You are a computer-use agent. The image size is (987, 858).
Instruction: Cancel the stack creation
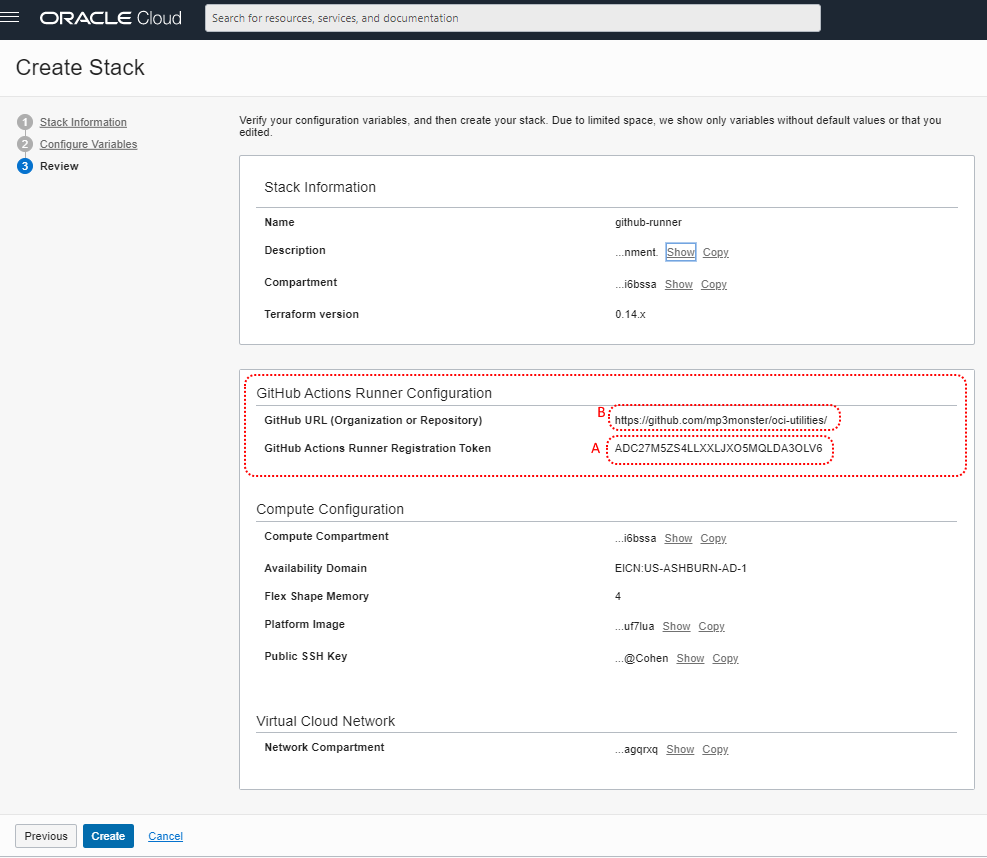click(x=165, y=836)
